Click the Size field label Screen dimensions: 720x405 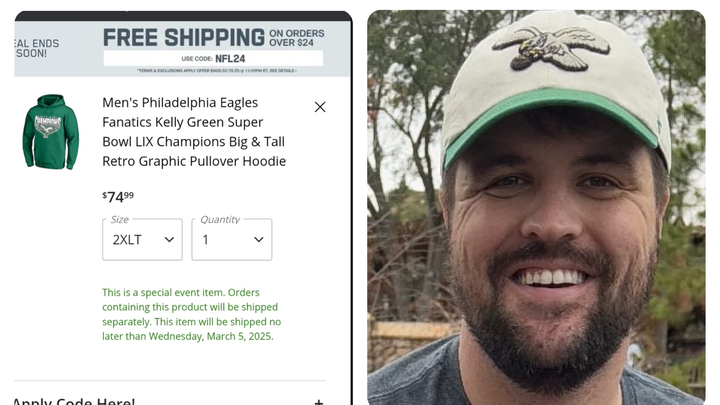pos(120,219)
